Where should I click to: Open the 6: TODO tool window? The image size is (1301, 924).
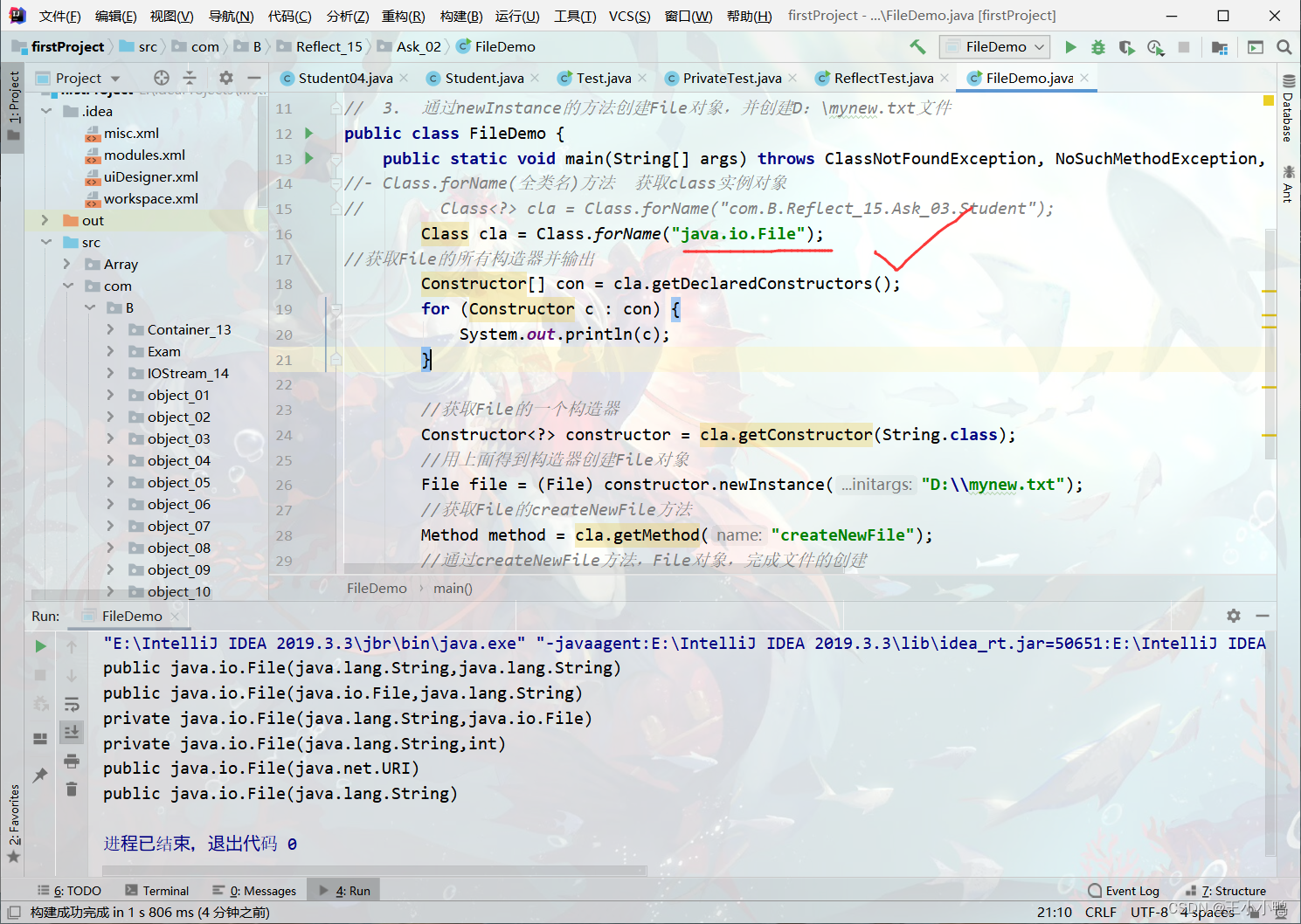(69, 891)
